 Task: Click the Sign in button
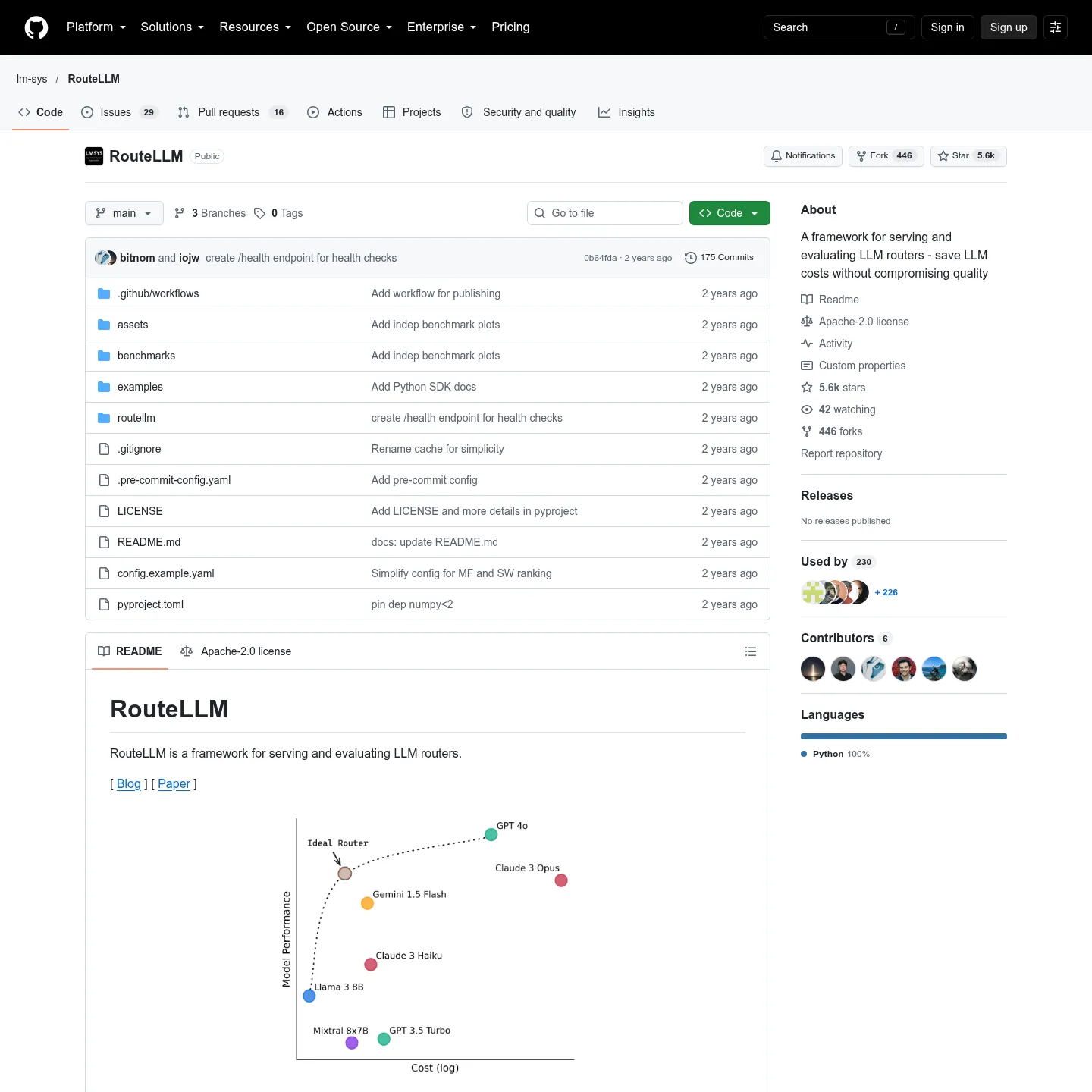[948, 27]
